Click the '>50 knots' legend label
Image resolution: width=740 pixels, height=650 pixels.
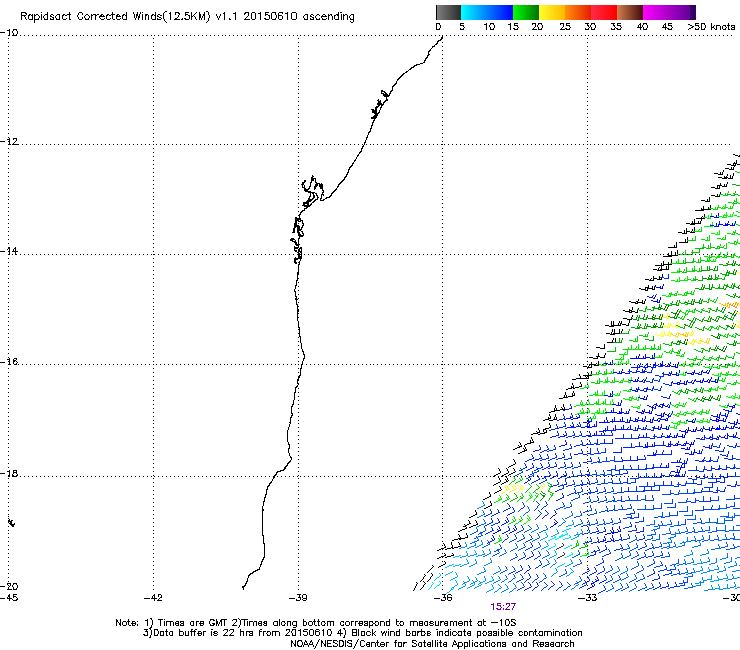coord(711,27)
